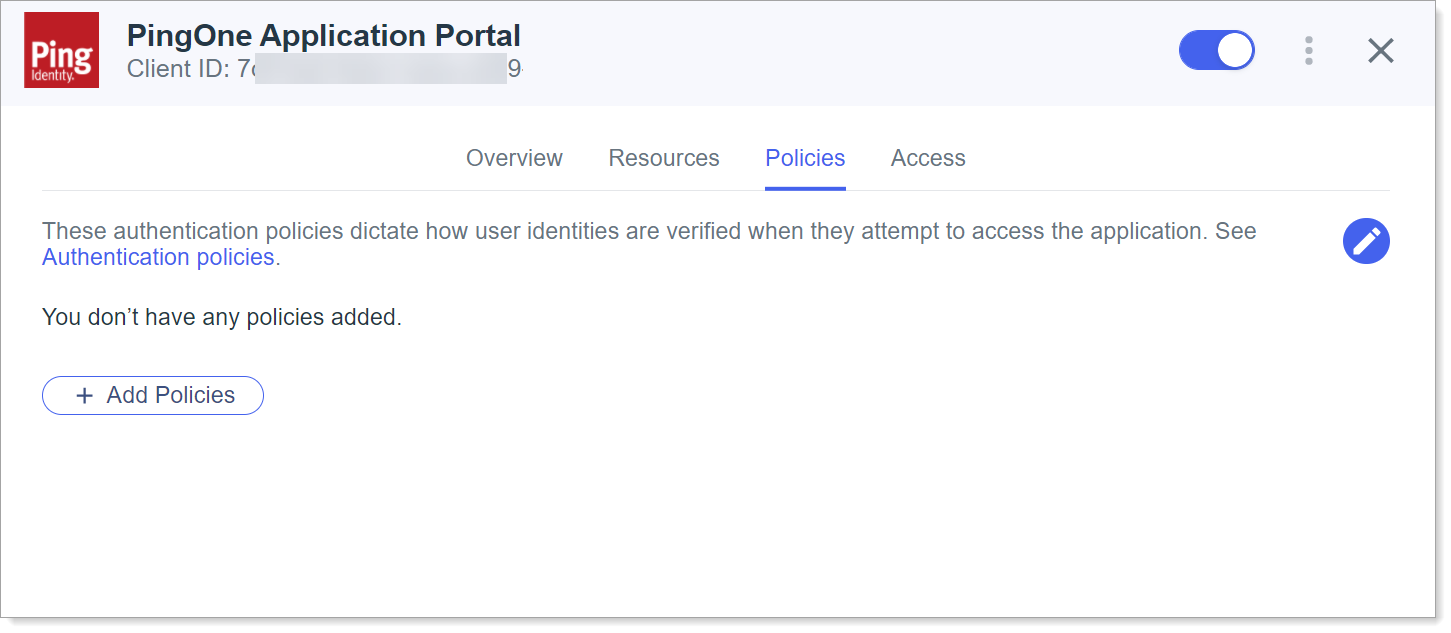Click the no policies added message
This screenshot has height=633, width=1451.
click(x=221, y=318)
